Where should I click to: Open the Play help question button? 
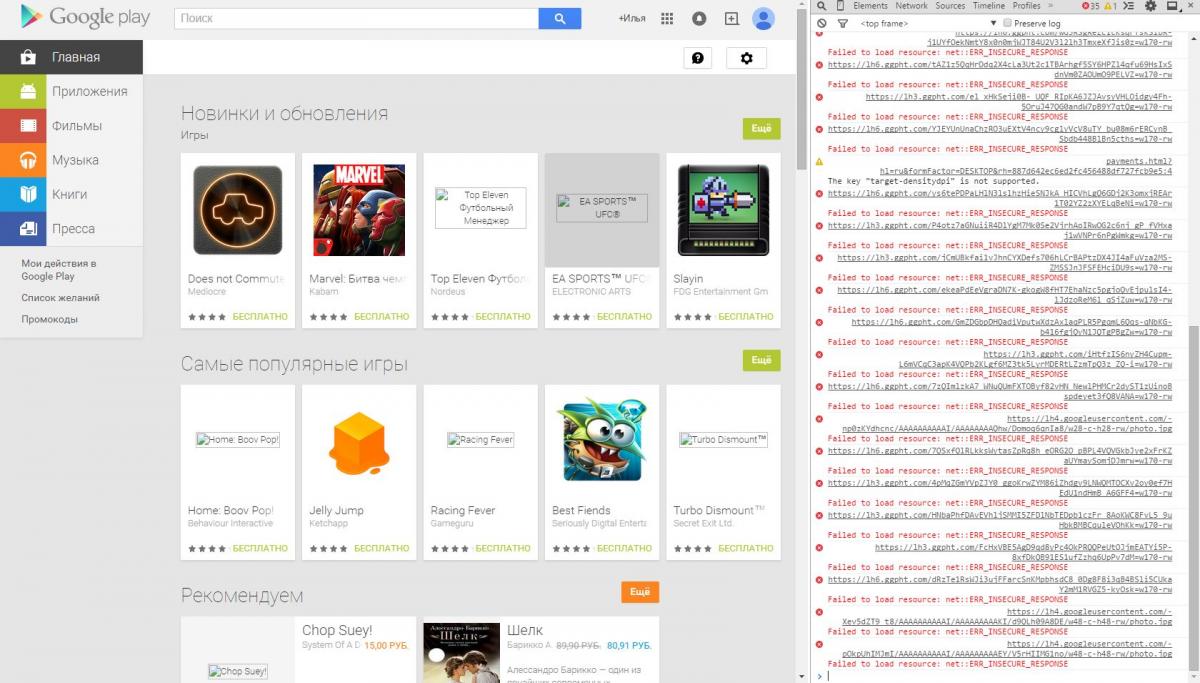[698, 58]
